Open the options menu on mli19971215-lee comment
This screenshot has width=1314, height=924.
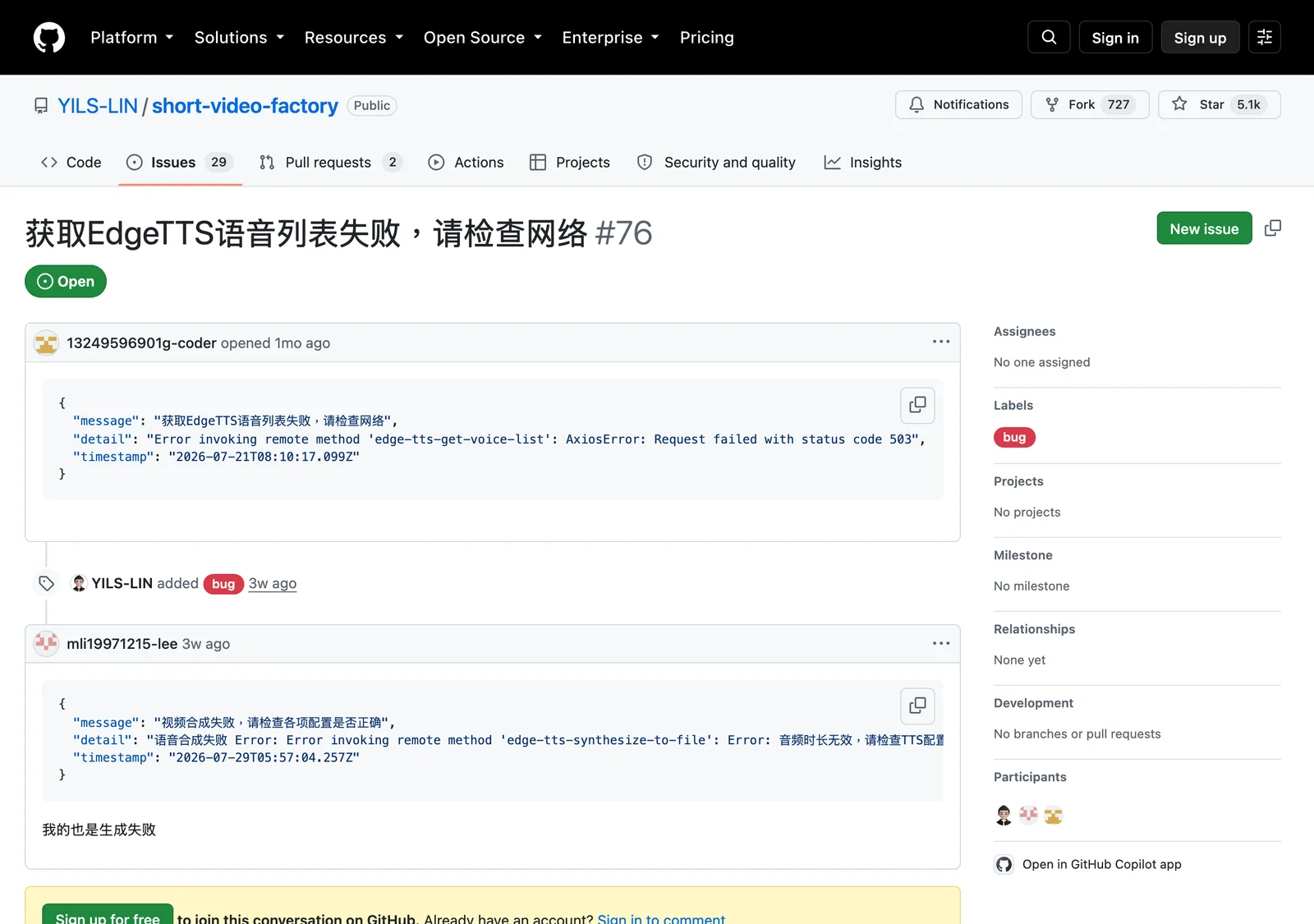pos(941,643)
